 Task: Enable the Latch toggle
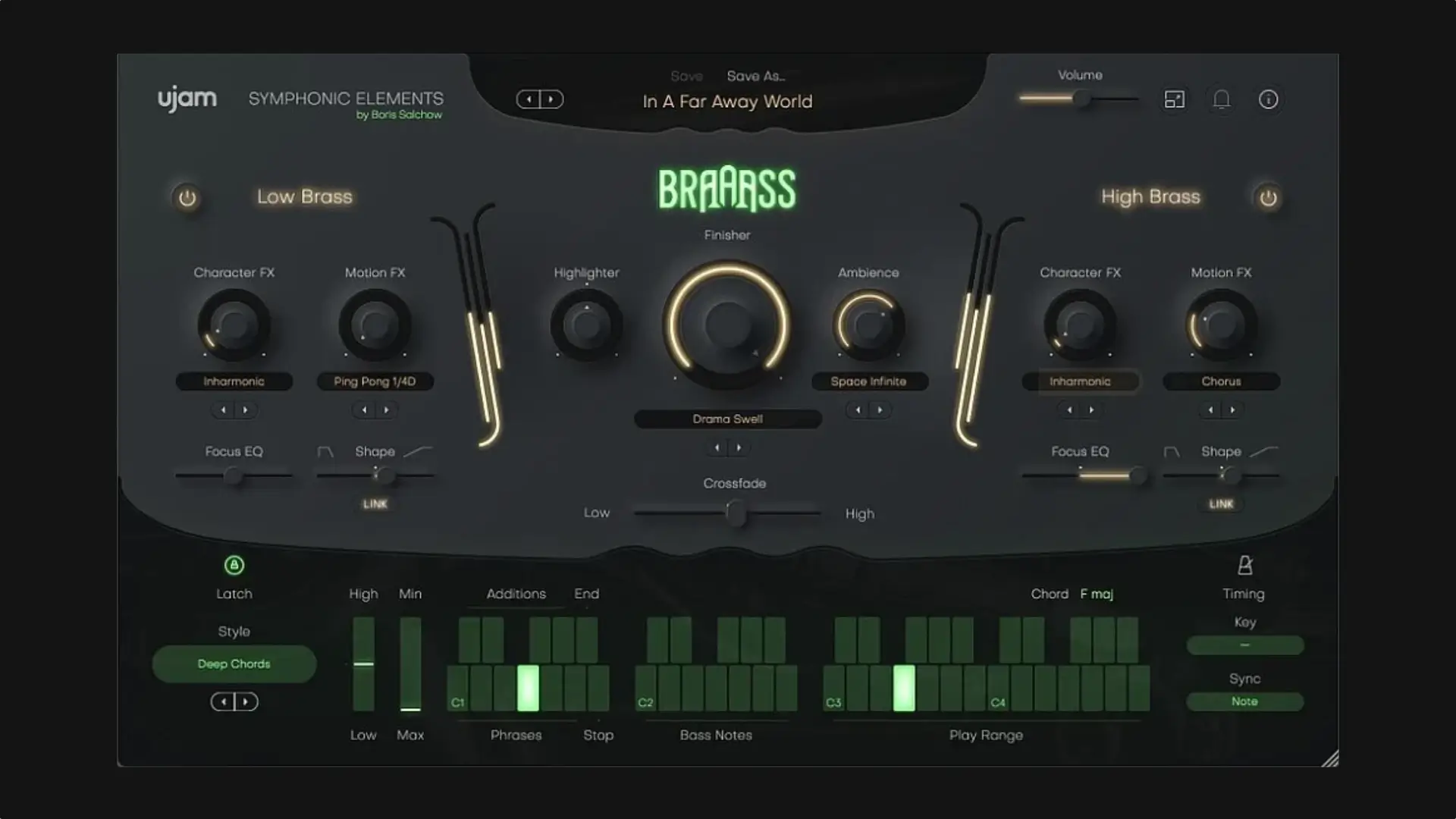[x=234, y=564]
